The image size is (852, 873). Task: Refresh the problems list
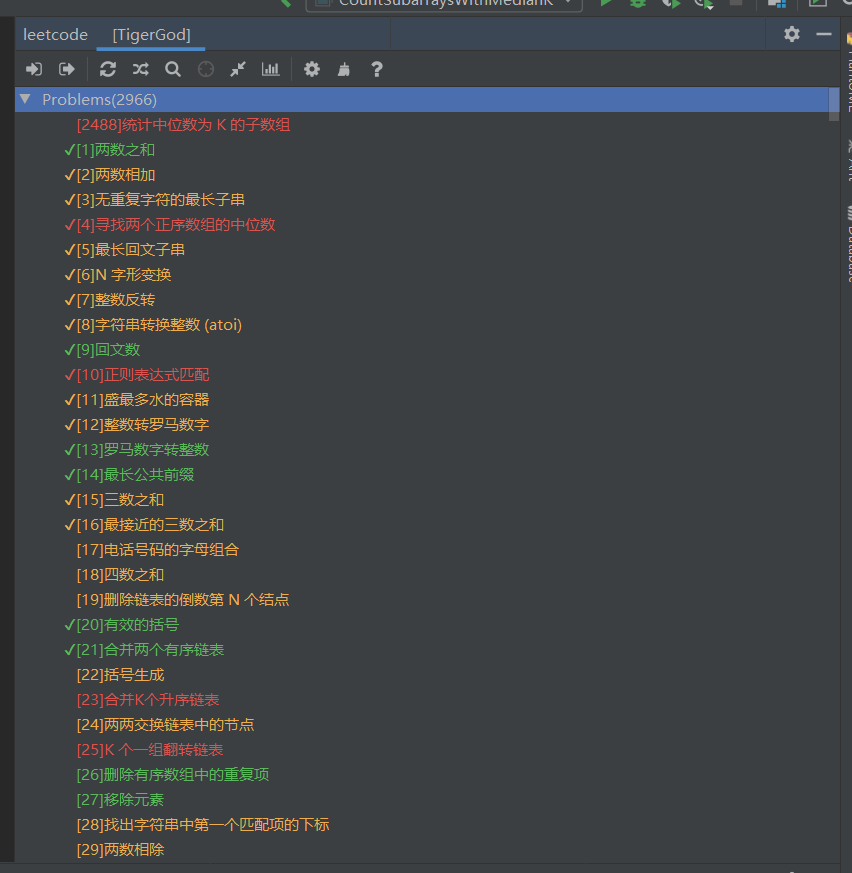click(108, 69)
